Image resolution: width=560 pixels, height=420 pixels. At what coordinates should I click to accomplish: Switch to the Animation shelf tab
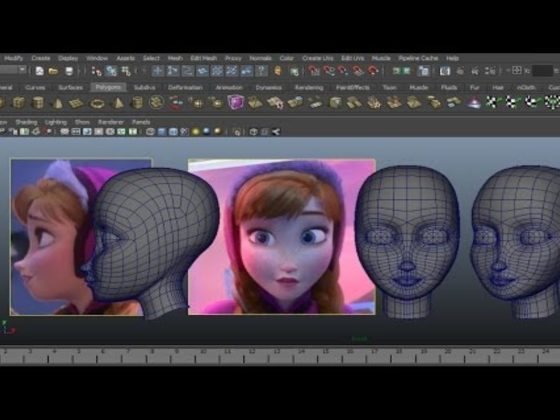pyautogui.click(x=229, y=88)
